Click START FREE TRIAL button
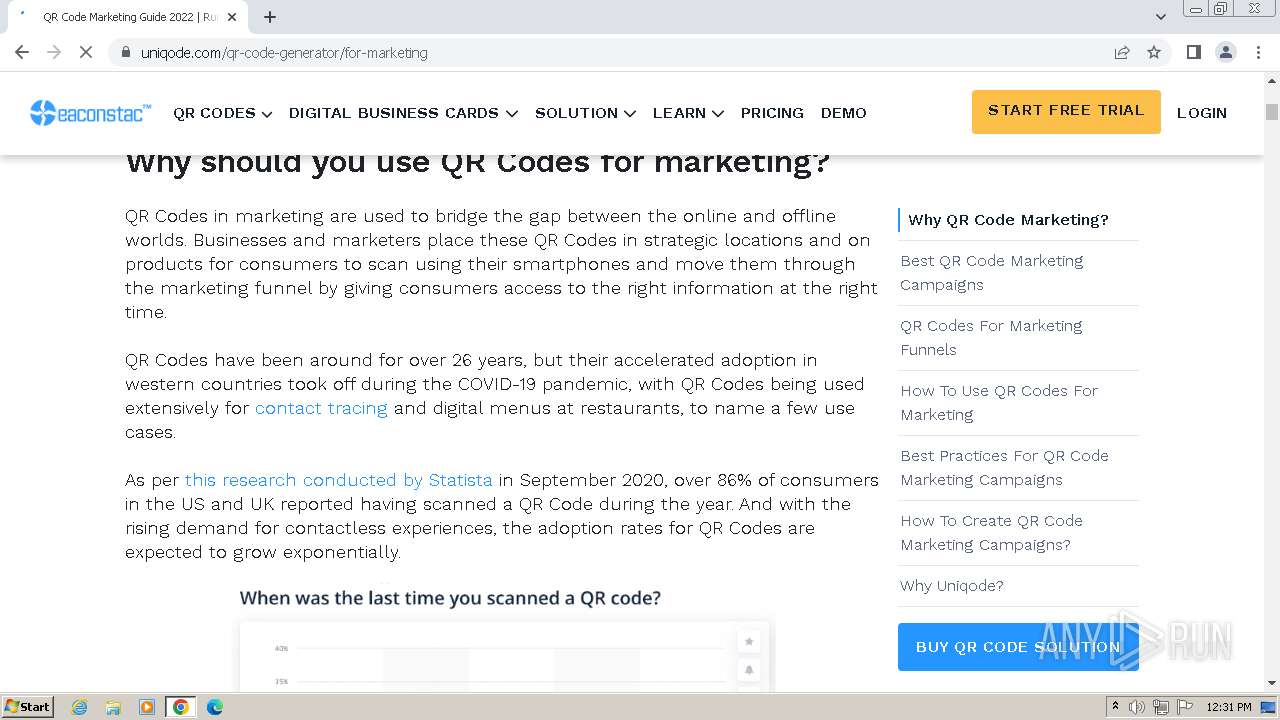Image resolution: width=1280 pixels, height=720 pixels. (x=1066, y=111)
